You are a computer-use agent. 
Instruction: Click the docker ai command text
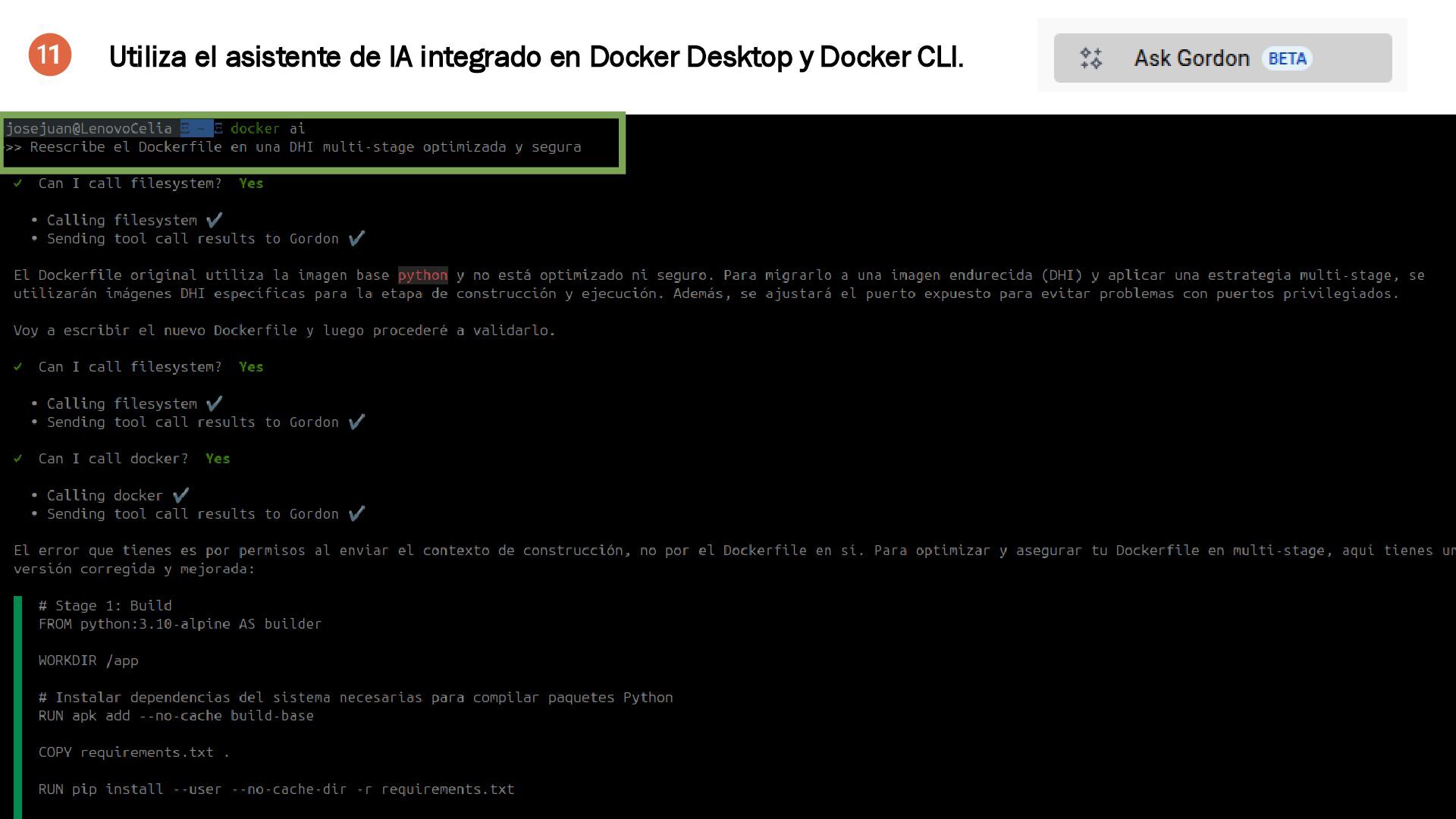coord(267,129)
